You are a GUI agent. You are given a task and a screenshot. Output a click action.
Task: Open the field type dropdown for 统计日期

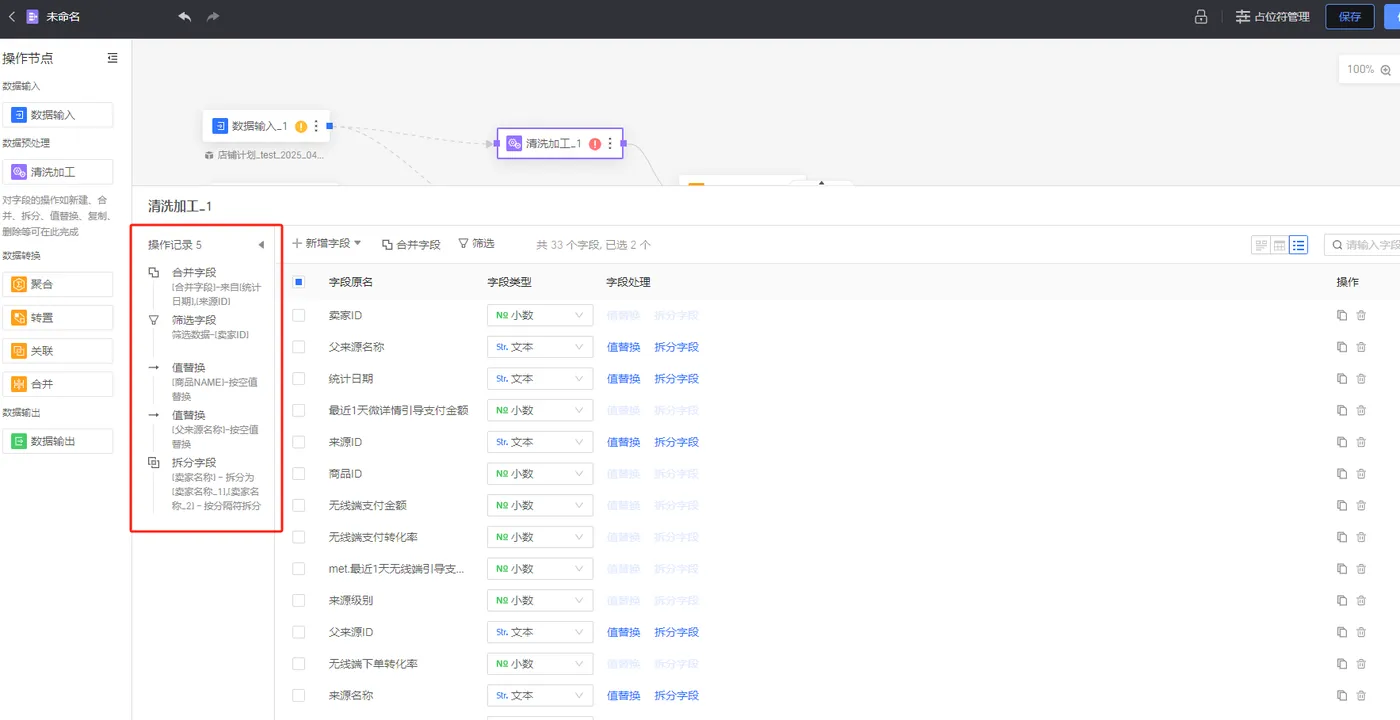[x=540, y=379]
